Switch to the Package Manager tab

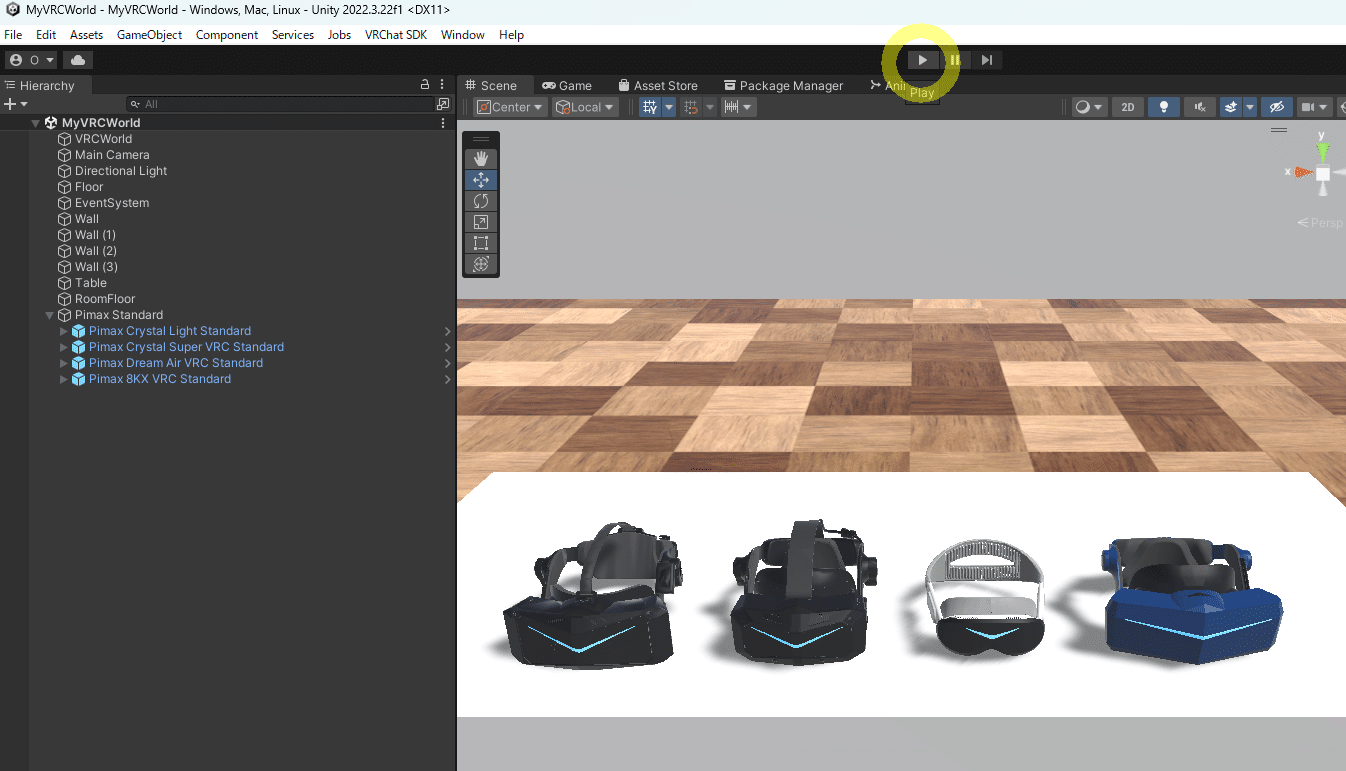pos(784,86)
